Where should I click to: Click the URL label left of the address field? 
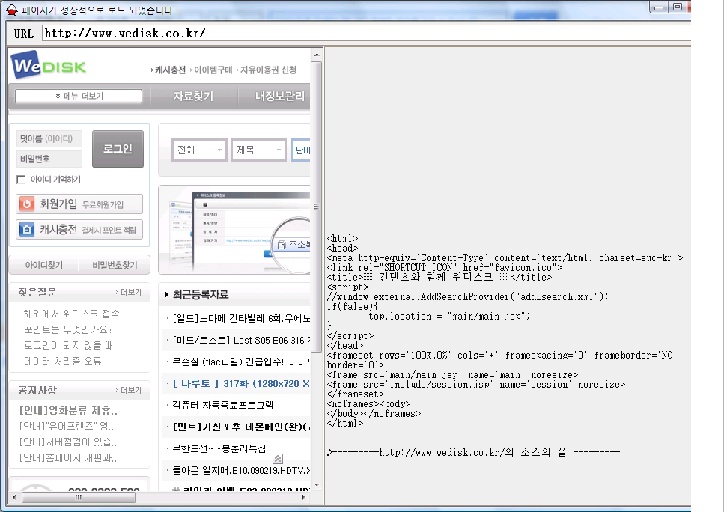[x=24, y=33]
